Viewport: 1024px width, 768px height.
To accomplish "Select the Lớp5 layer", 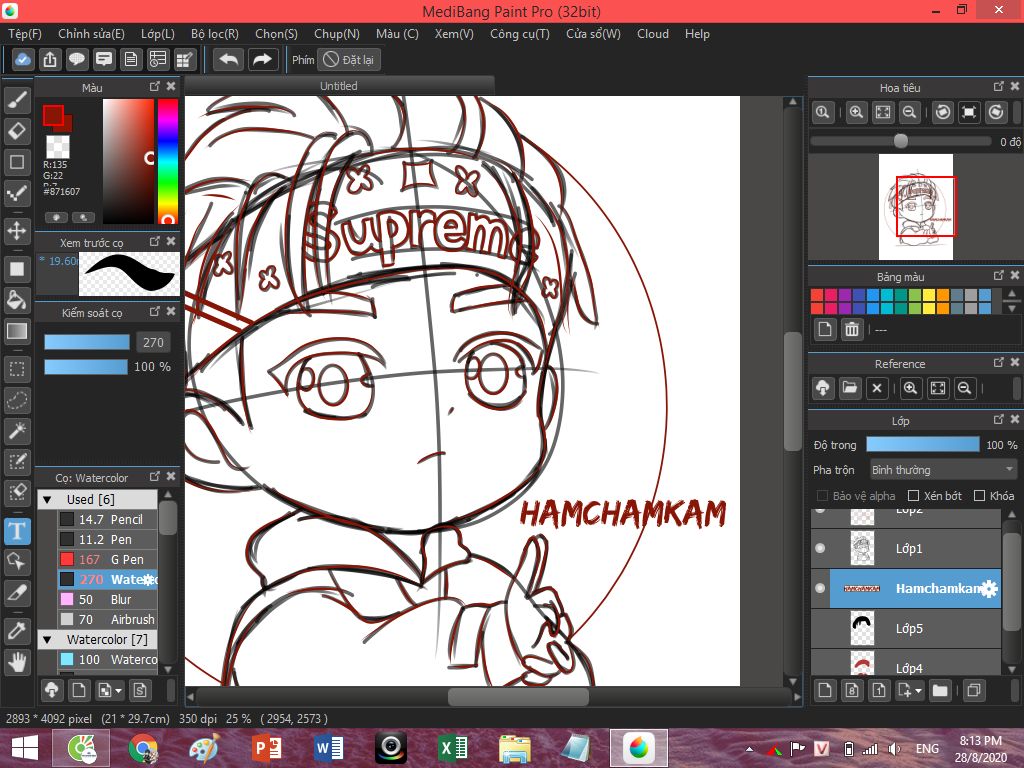I will (906, 628).
